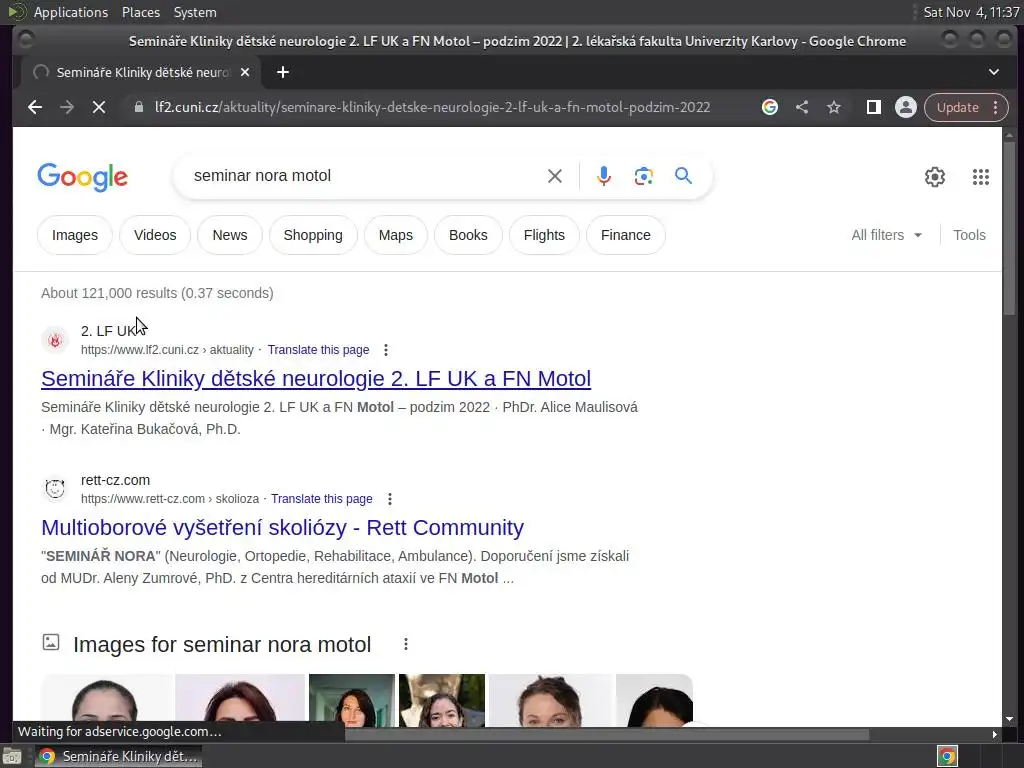Filter results by Videos
Viewport: 1024px width, 768px height.
[155, 235]
